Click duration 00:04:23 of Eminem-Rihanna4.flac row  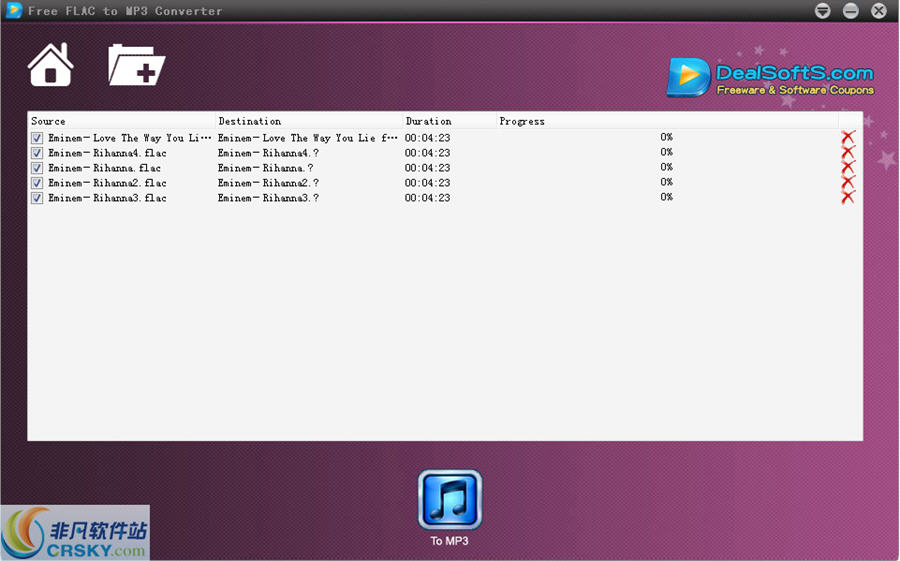[x=428, y=153]
